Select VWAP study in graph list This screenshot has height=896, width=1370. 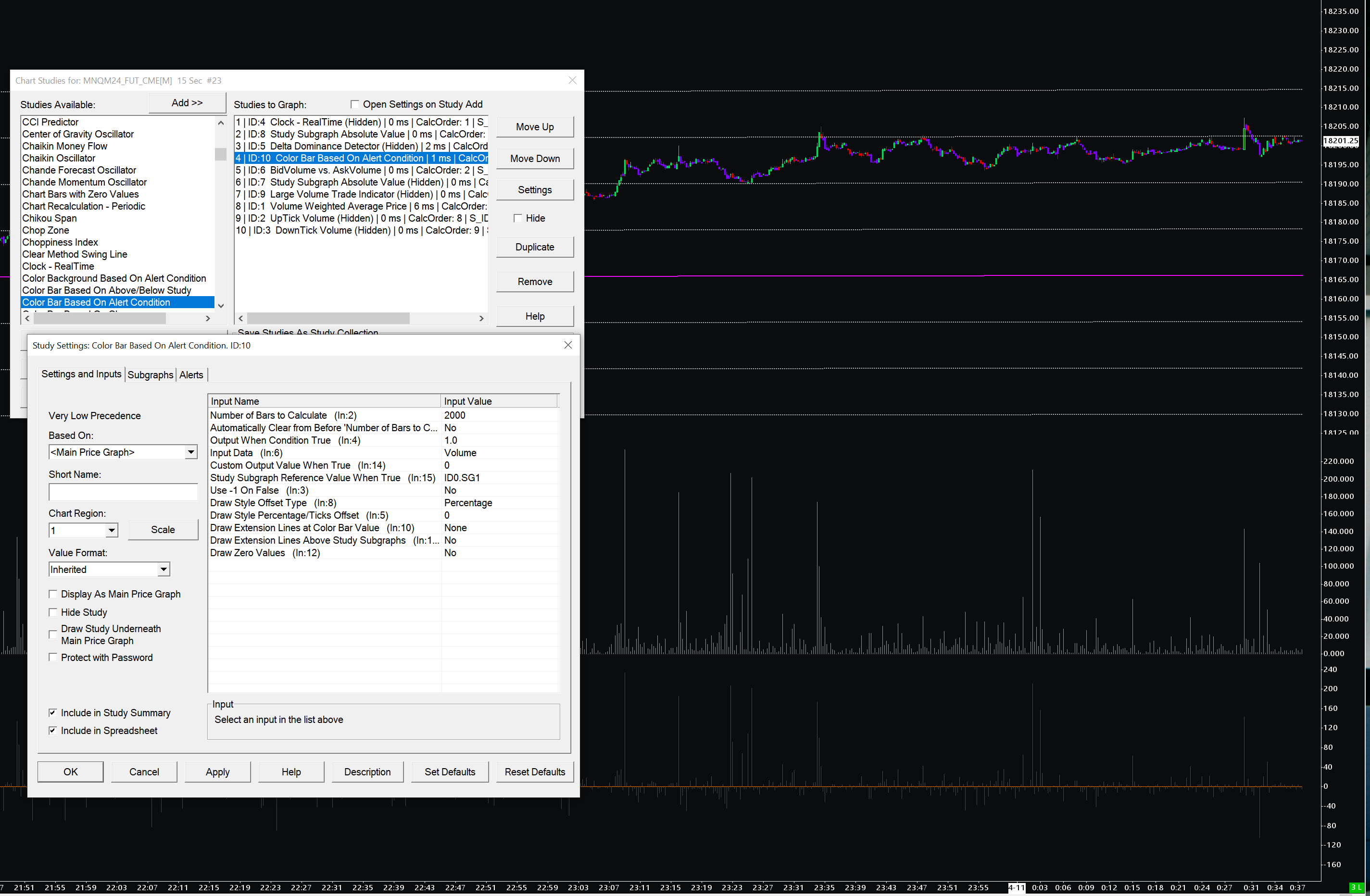360,207
